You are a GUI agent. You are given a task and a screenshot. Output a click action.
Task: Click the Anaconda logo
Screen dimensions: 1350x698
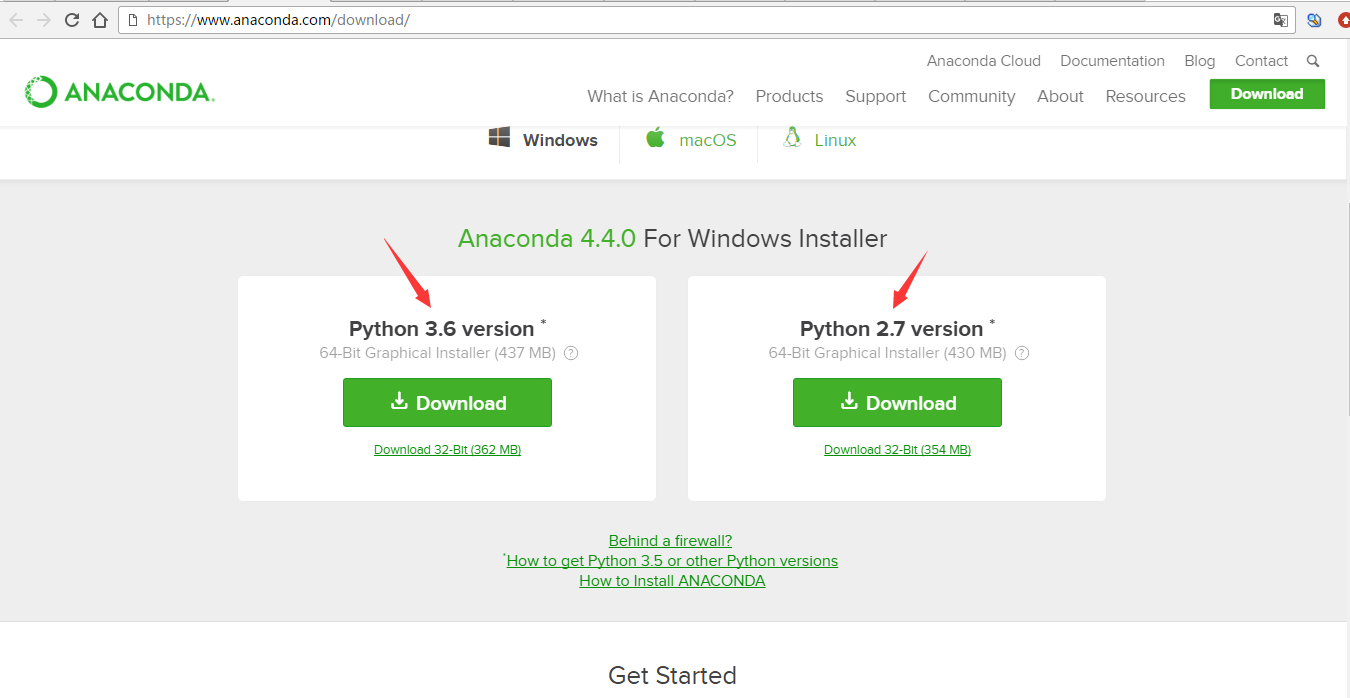(x=118, y=91)
